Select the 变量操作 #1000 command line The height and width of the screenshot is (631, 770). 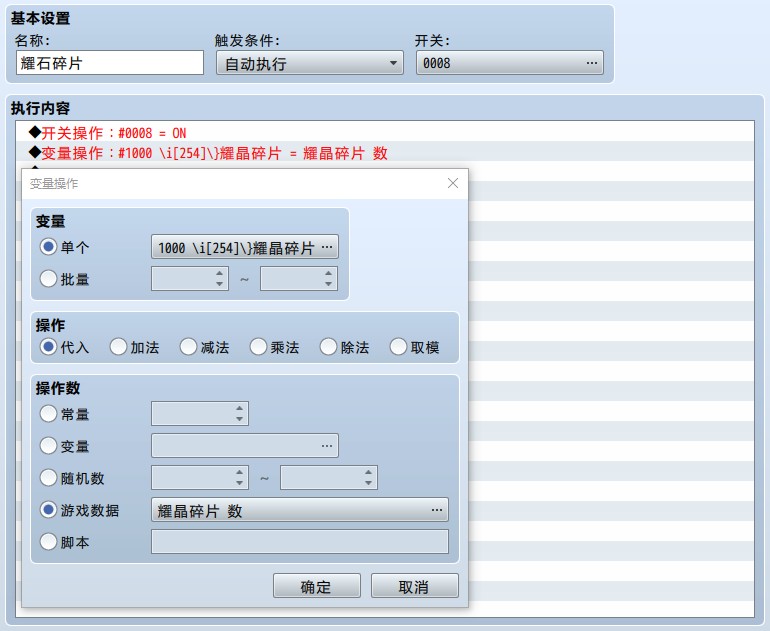tap(385, 153)
